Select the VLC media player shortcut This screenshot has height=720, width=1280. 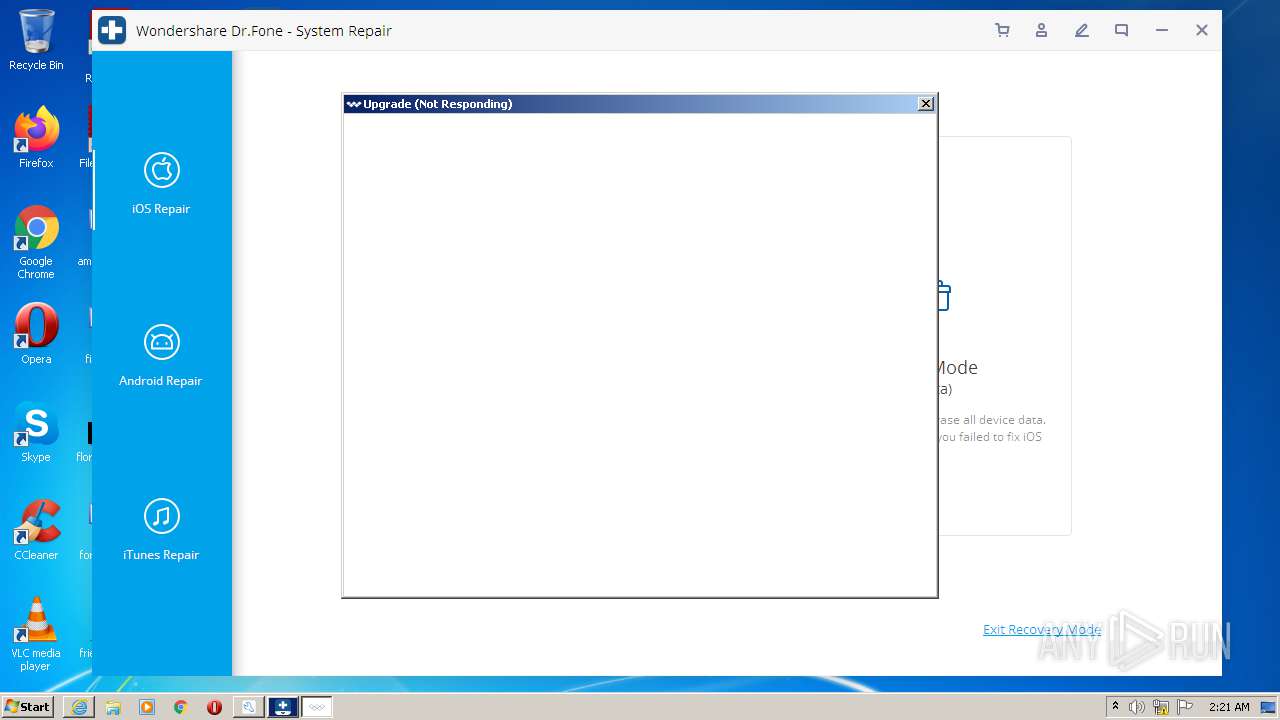pyautogui.click(x=36, y=634)
